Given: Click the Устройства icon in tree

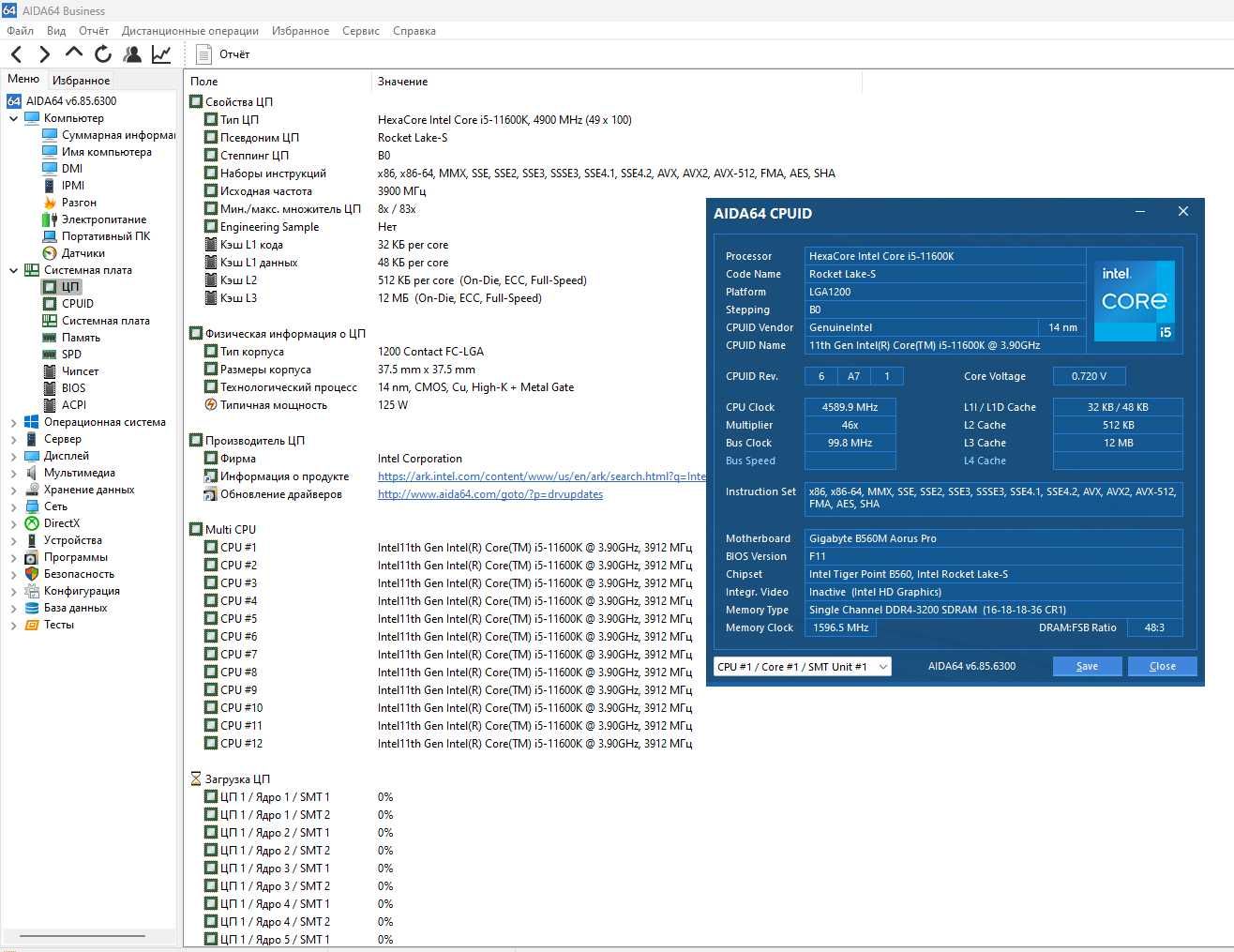Looking at the screenshot, I should (32, 540).
